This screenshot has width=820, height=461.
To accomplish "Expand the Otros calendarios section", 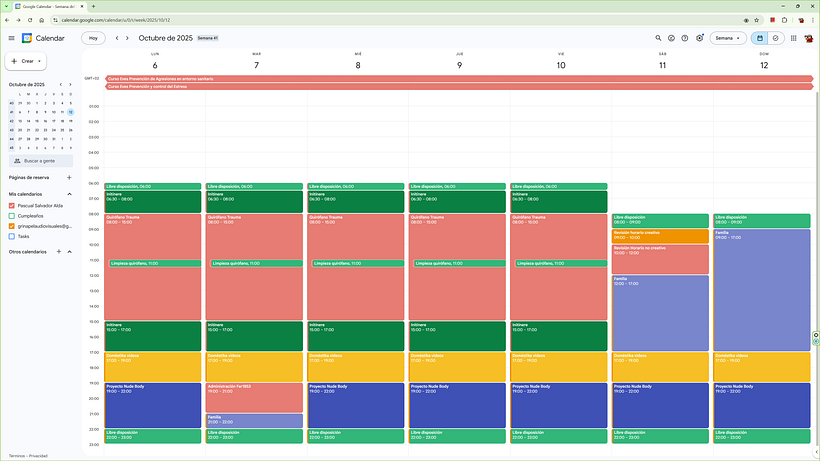I will point(69,252).
